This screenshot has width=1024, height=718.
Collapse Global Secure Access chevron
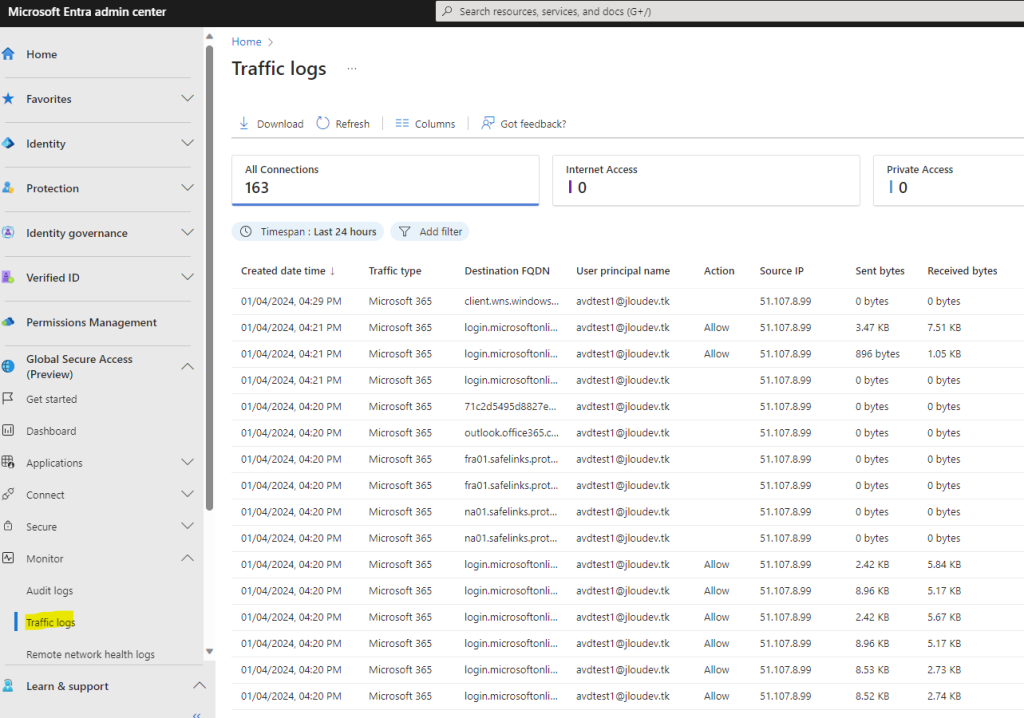pyautogui.click(x=187, y=367)
